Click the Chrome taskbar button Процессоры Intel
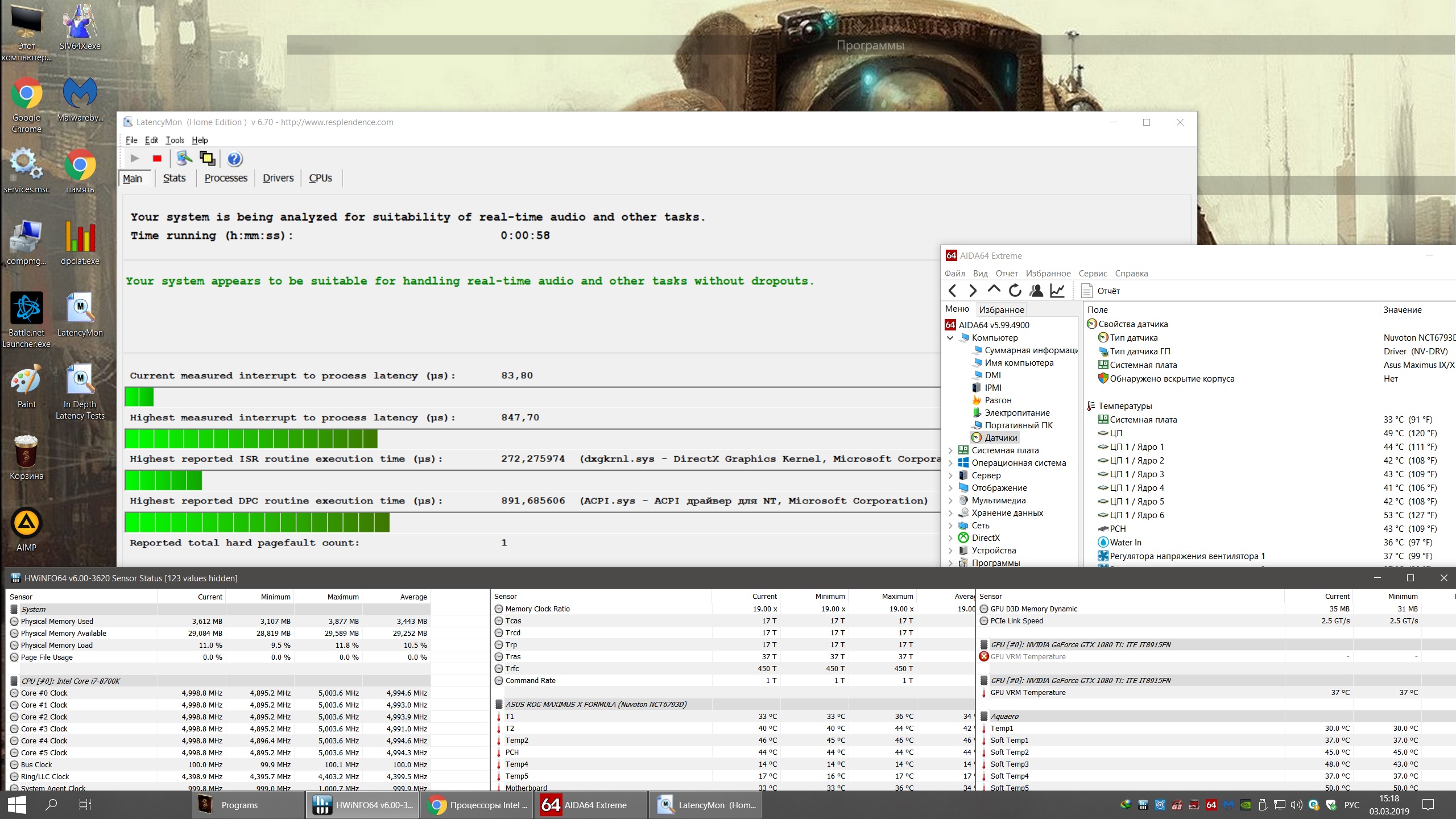1456x819 pixels. click(x=477, y=805)
